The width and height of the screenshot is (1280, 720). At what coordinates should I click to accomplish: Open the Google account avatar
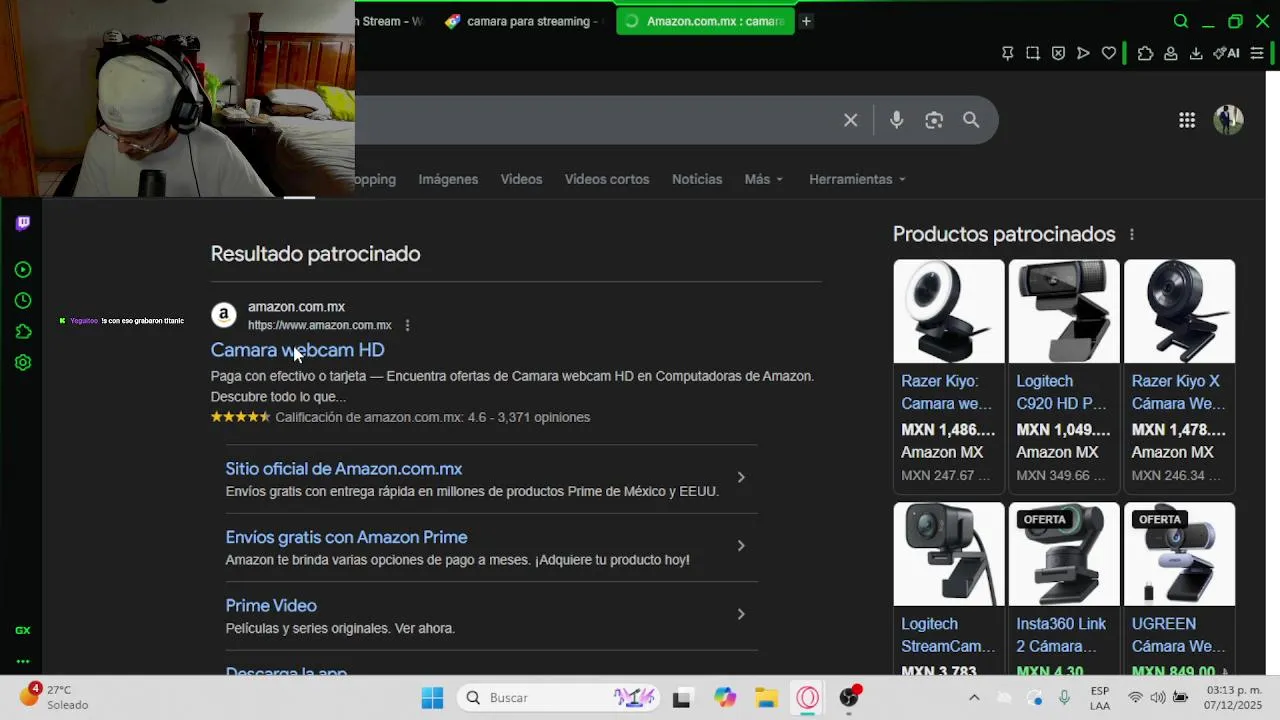point(1228,120)
